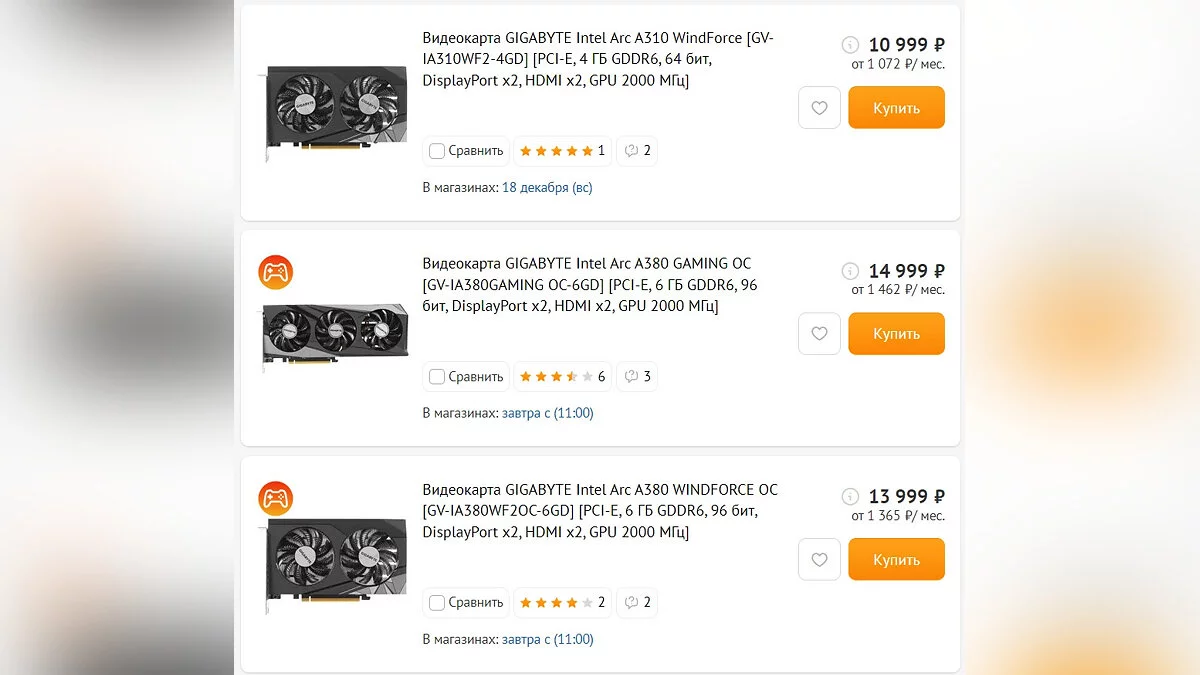Screen dimensions: 1200x675
Task: Favorite the Arc A380 WINDFORCE OC card
Action: point(819,560)
